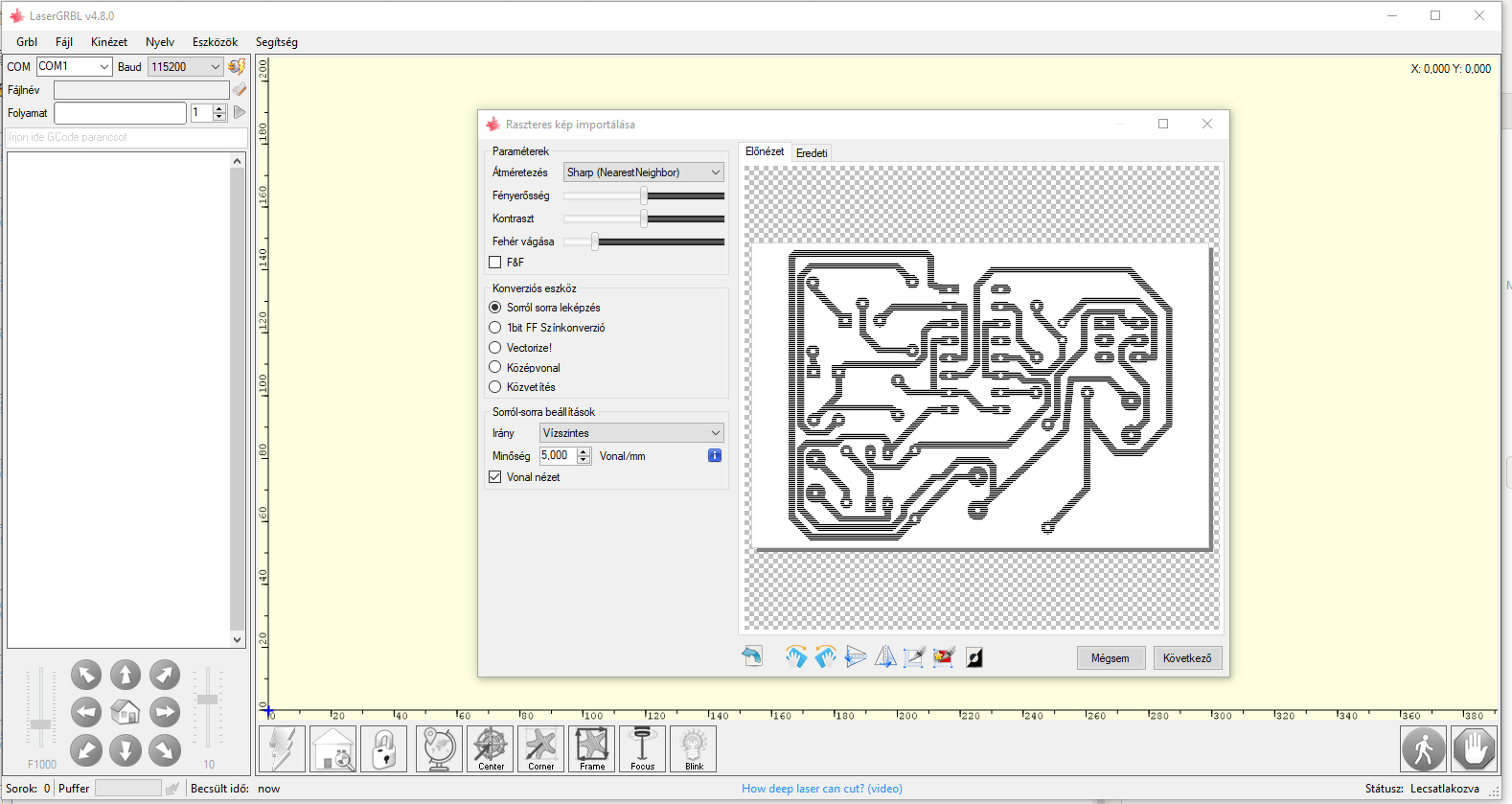Rotate the image clockwise in import dialog
Viewport: 1512px width, 804px height.
795,656
